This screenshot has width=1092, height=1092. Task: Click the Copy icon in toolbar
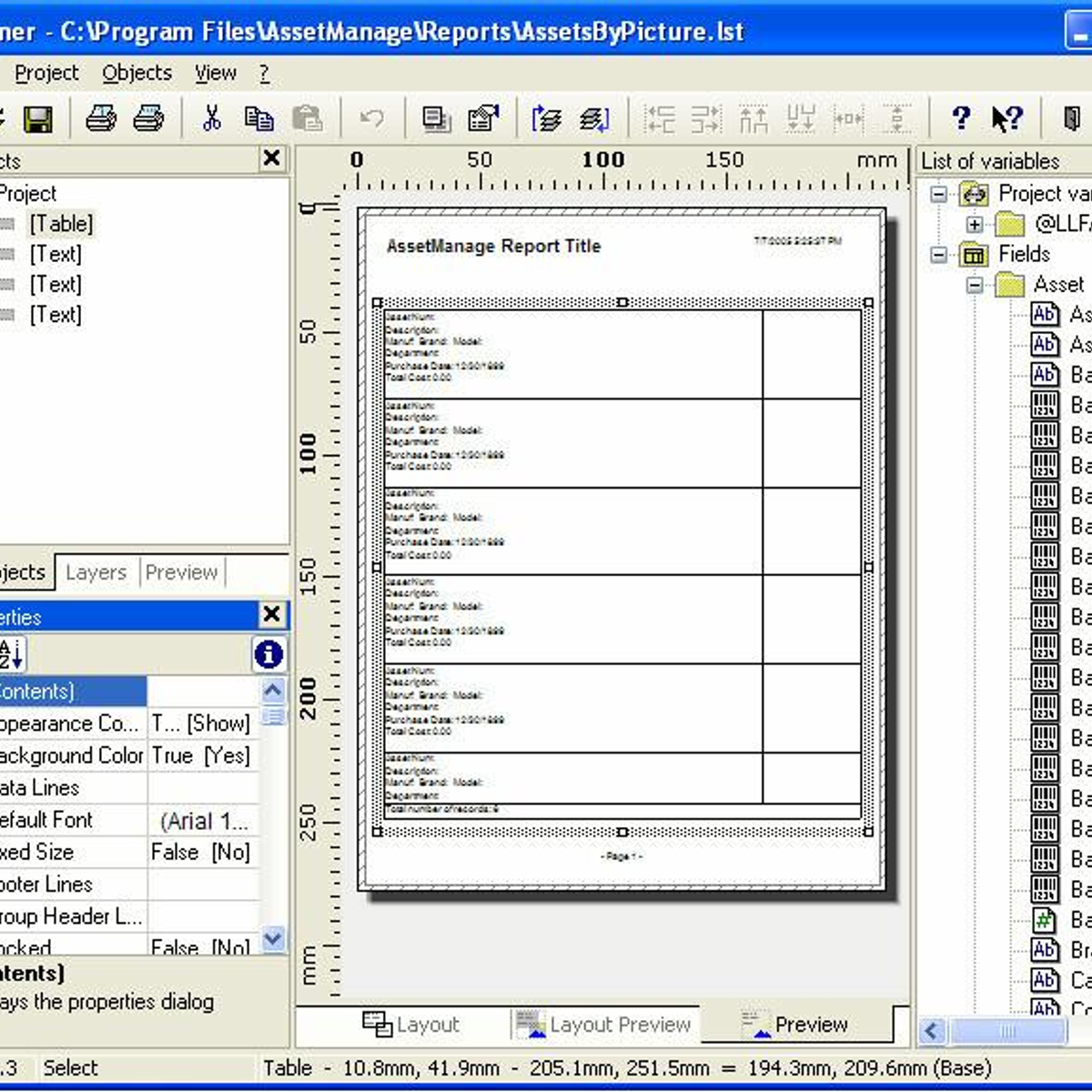259,118
